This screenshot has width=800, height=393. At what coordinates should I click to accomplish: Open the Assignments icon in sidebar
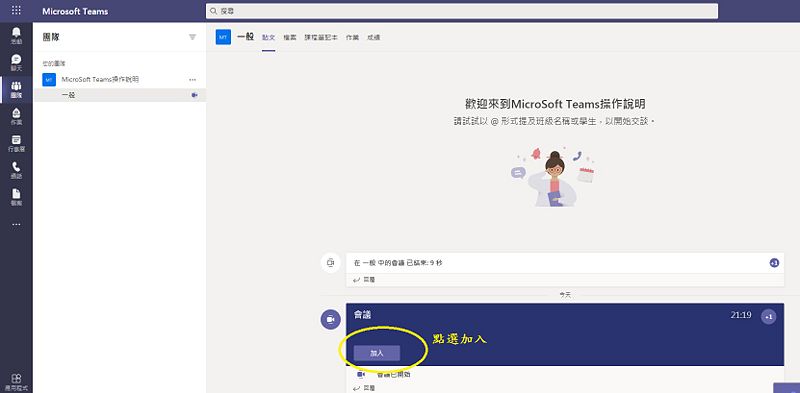click(16, 117)
